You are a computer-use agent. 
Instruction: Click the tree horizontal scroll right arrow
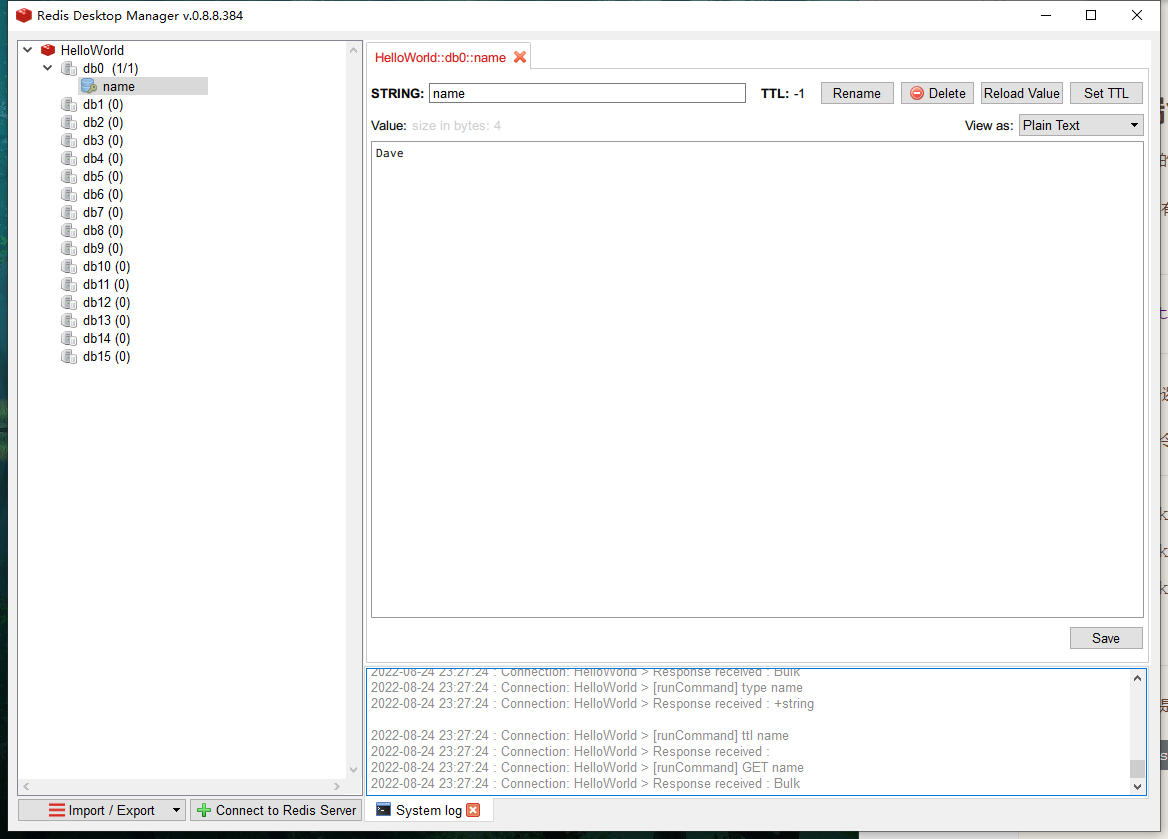click(337, 786)
